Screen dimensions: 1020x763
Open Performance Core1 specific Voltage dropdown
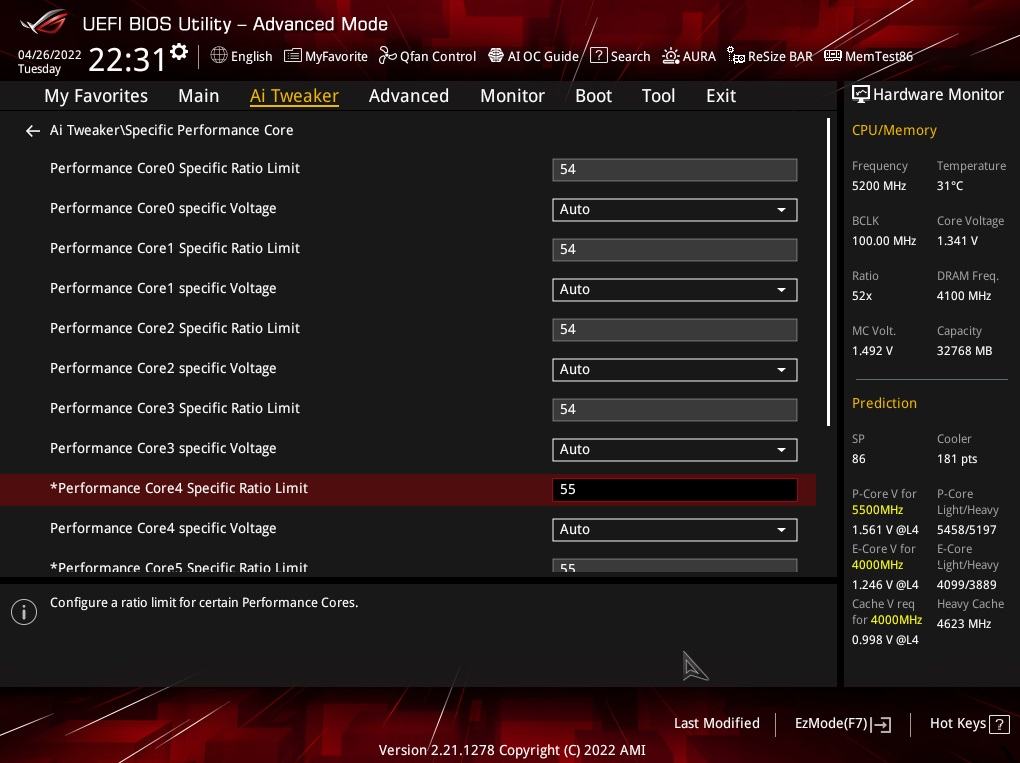click(675, 289)
